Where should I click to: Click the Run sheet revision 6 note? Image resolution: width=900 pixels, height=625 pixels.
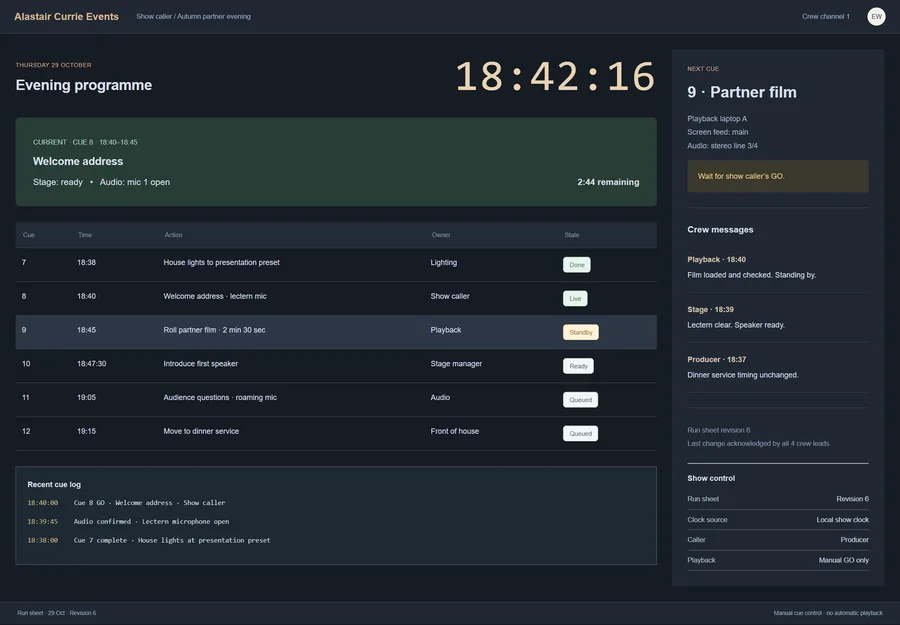click(x=719, y=430)
